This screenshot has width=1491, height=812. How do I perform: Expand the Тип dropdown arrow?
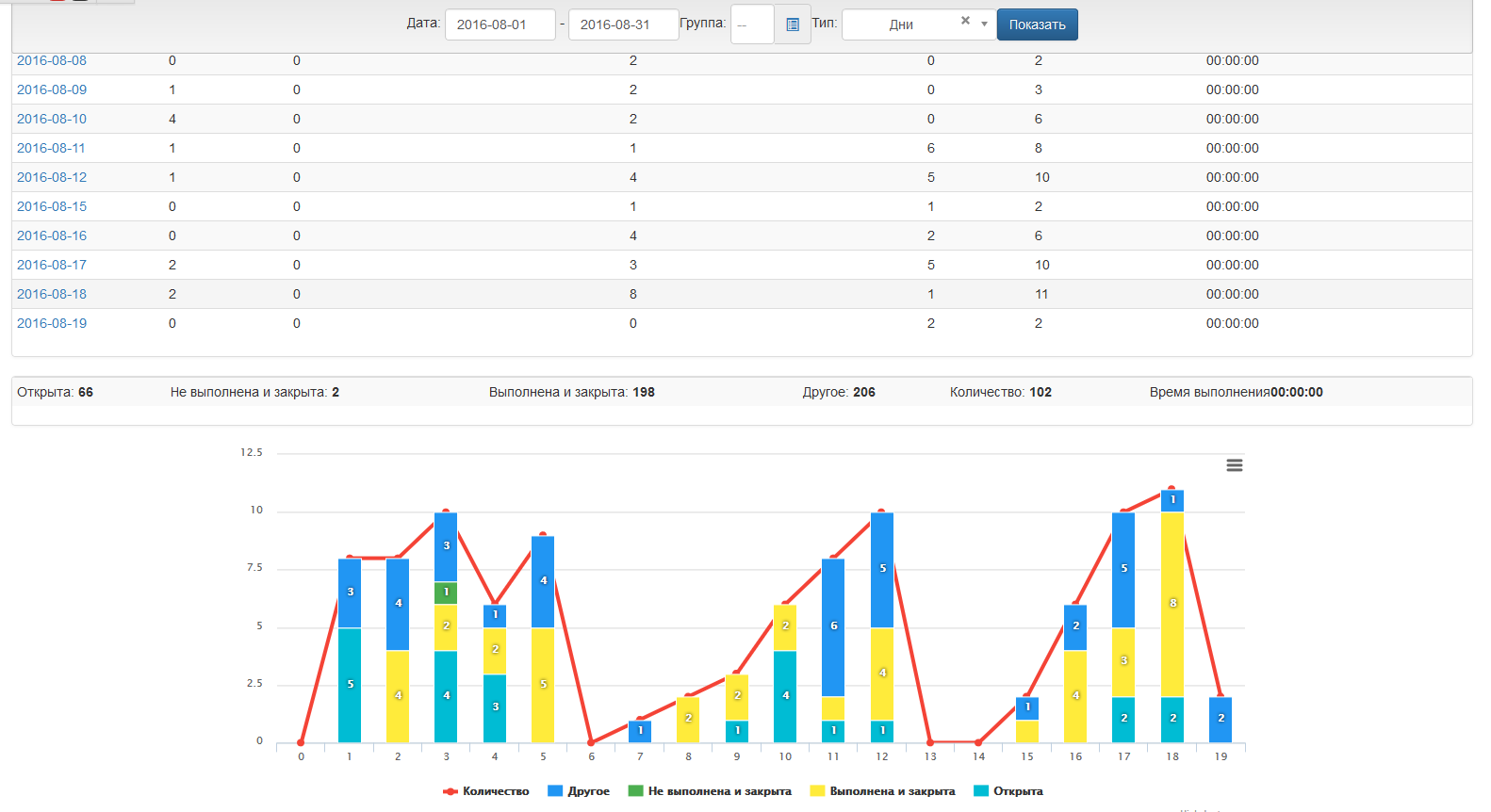pos(984,24)
